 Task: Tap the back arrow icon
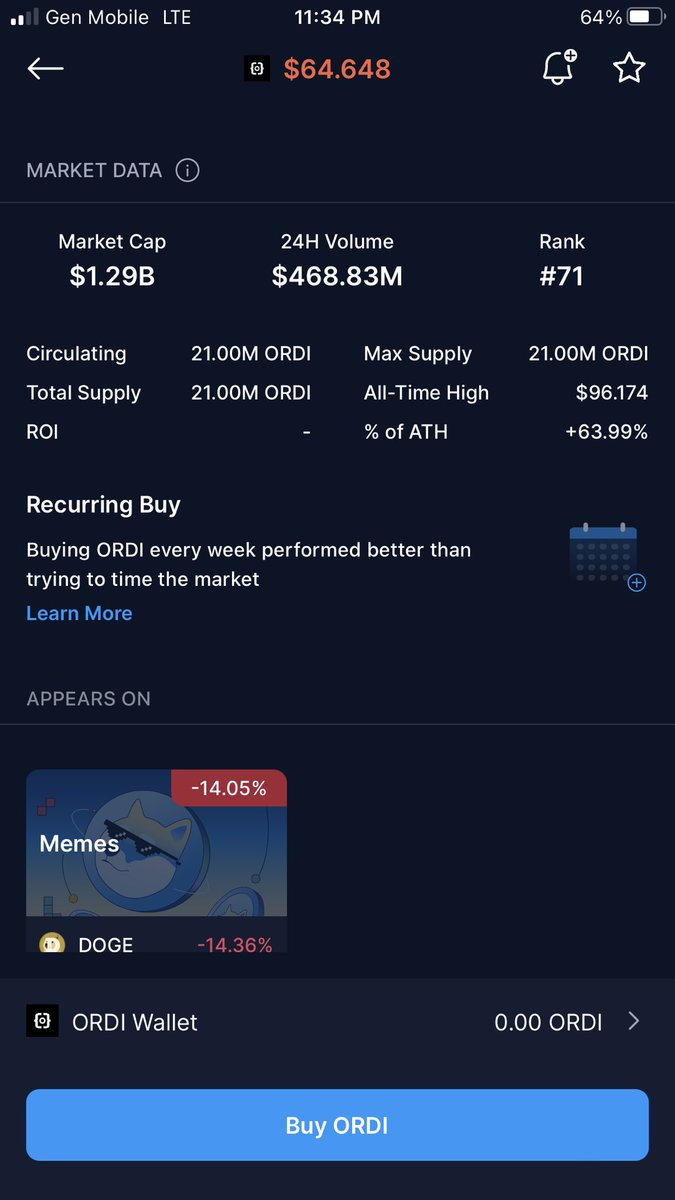[46, 68]
